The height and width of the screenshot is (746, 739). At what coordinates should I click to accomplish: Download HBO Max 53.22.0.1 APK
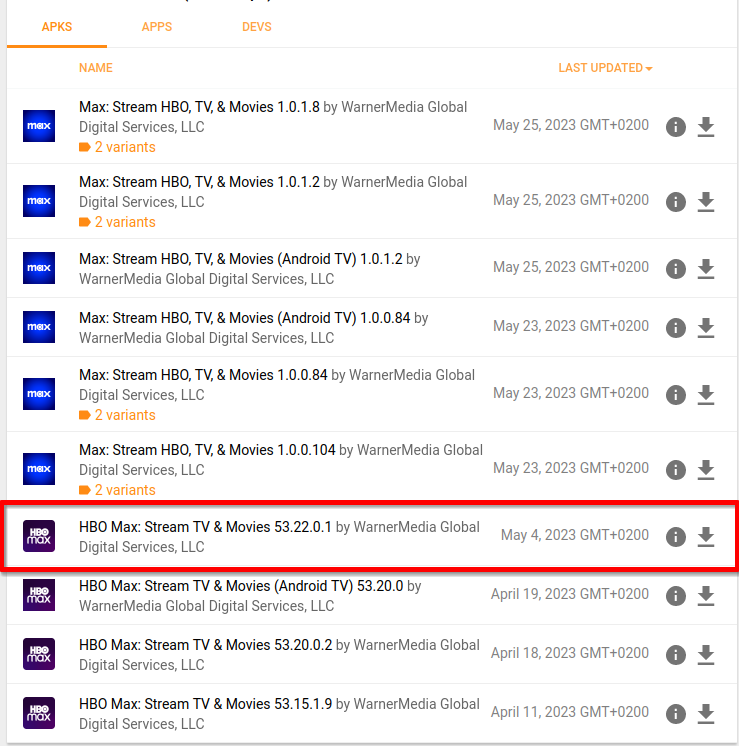coord(706,537)
